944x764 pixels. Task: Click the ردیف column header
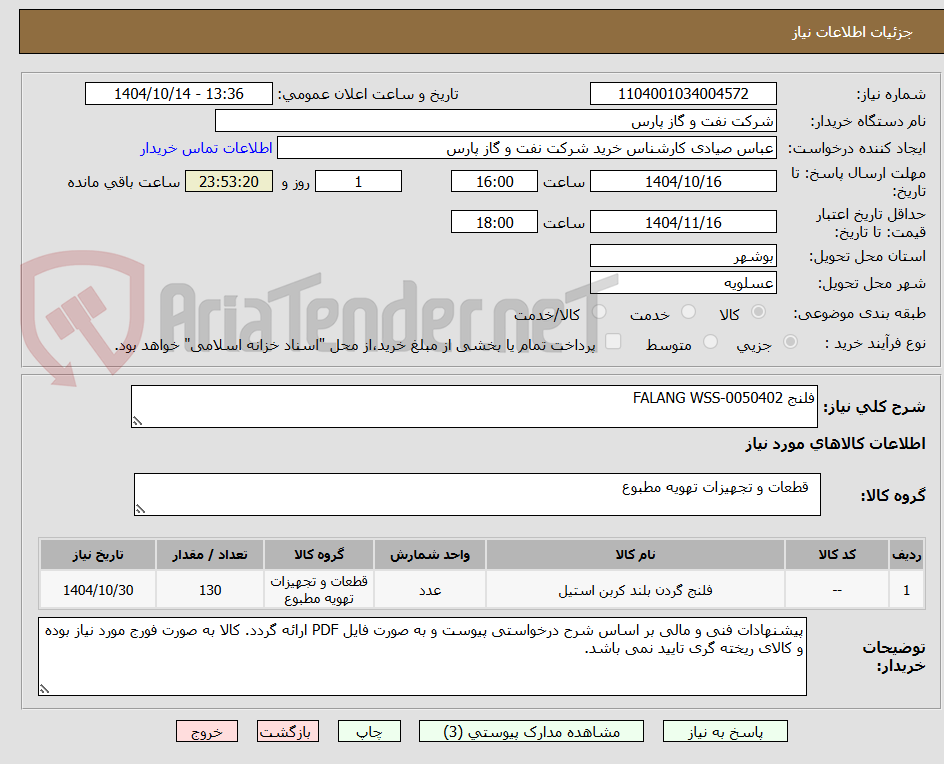(x=907, y=554)
